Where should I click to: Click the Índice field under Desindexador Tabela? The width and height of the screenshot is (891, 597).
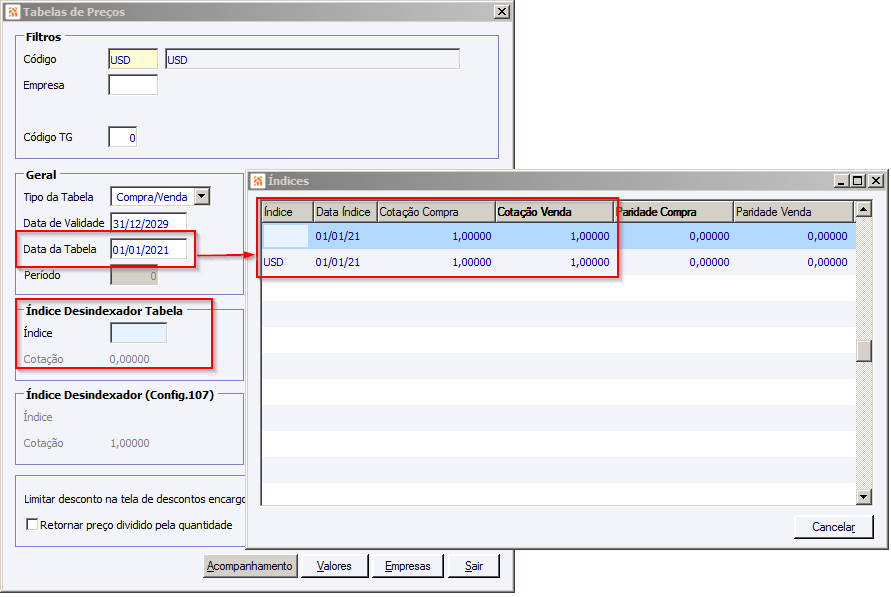coord(139,333)
